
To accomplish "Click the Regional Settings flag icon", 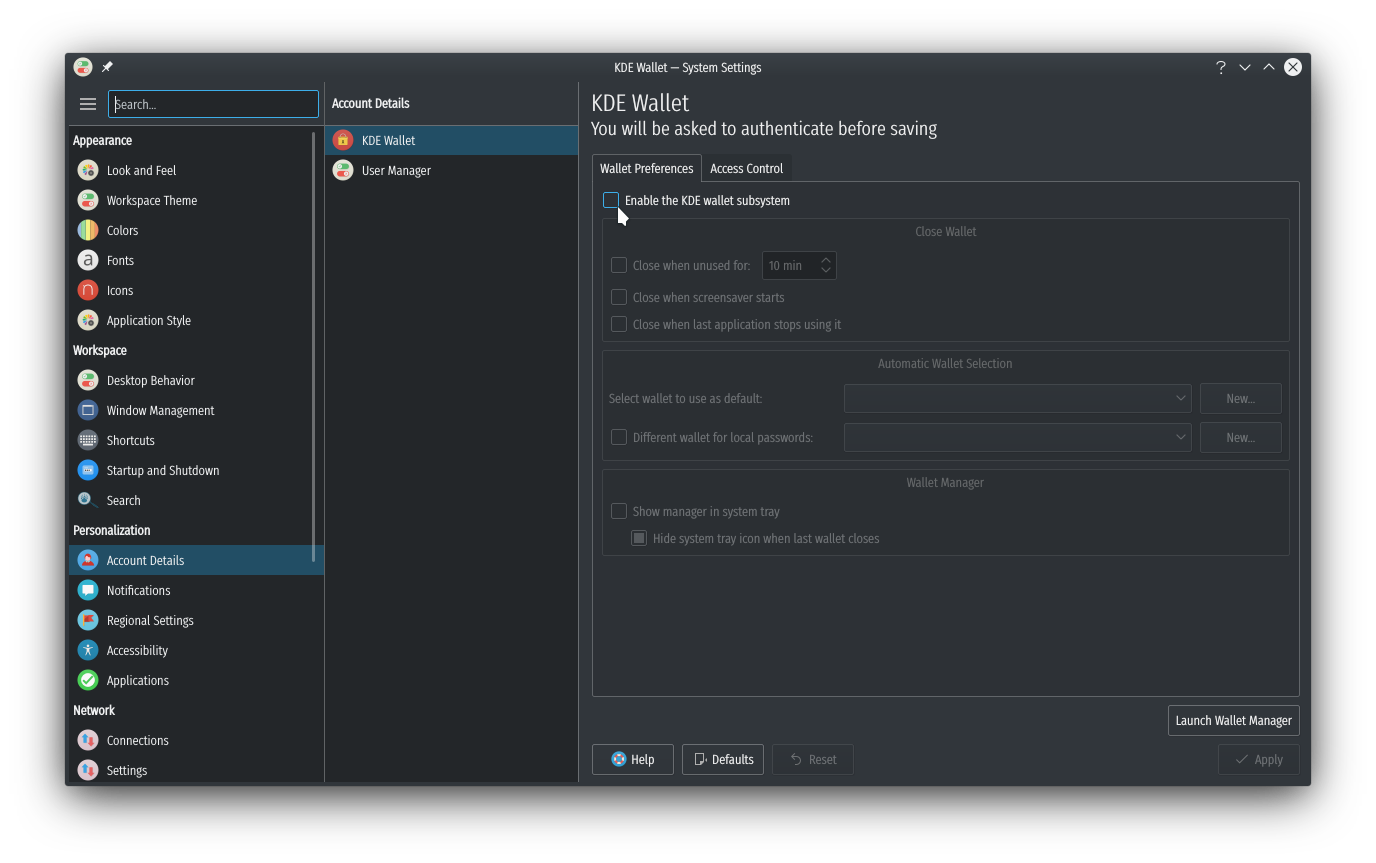I will [88, 620].
